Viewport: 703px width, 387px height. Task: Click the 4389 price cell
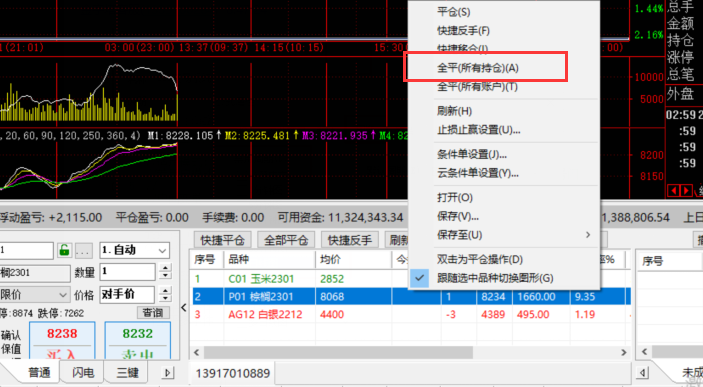[493, 314]
